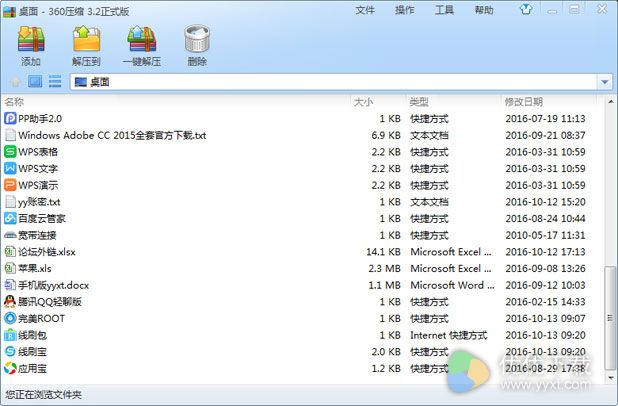
Task: Click the file list scroll up arrow
Action: (611, 101)
